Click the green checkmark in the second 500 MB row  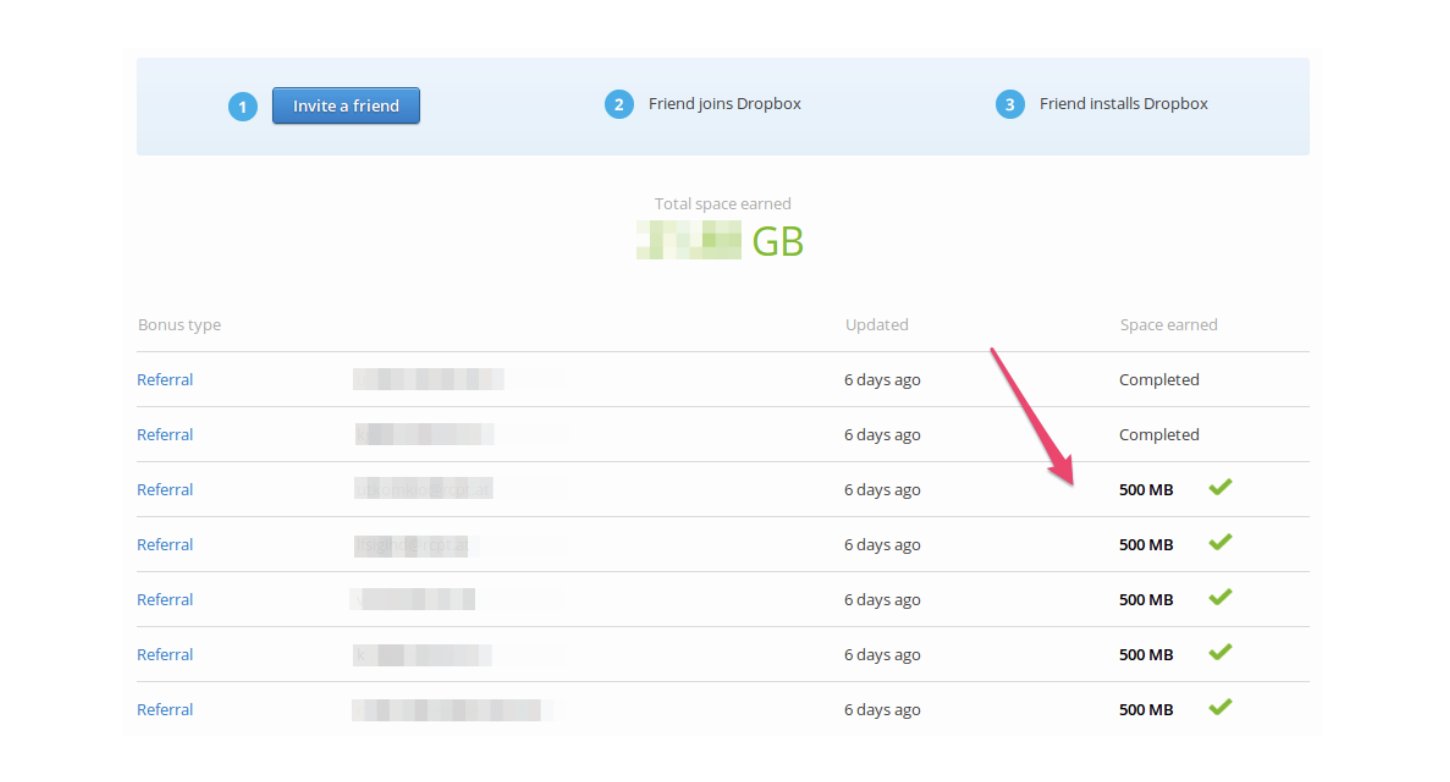(1220, 542)
